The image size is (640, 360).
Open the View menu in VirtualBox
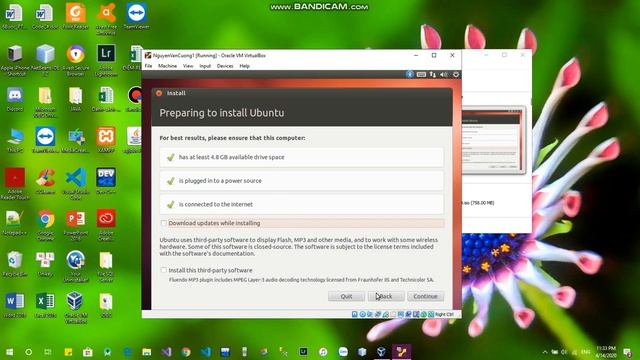pyautogui.click(x=188, y=66)
